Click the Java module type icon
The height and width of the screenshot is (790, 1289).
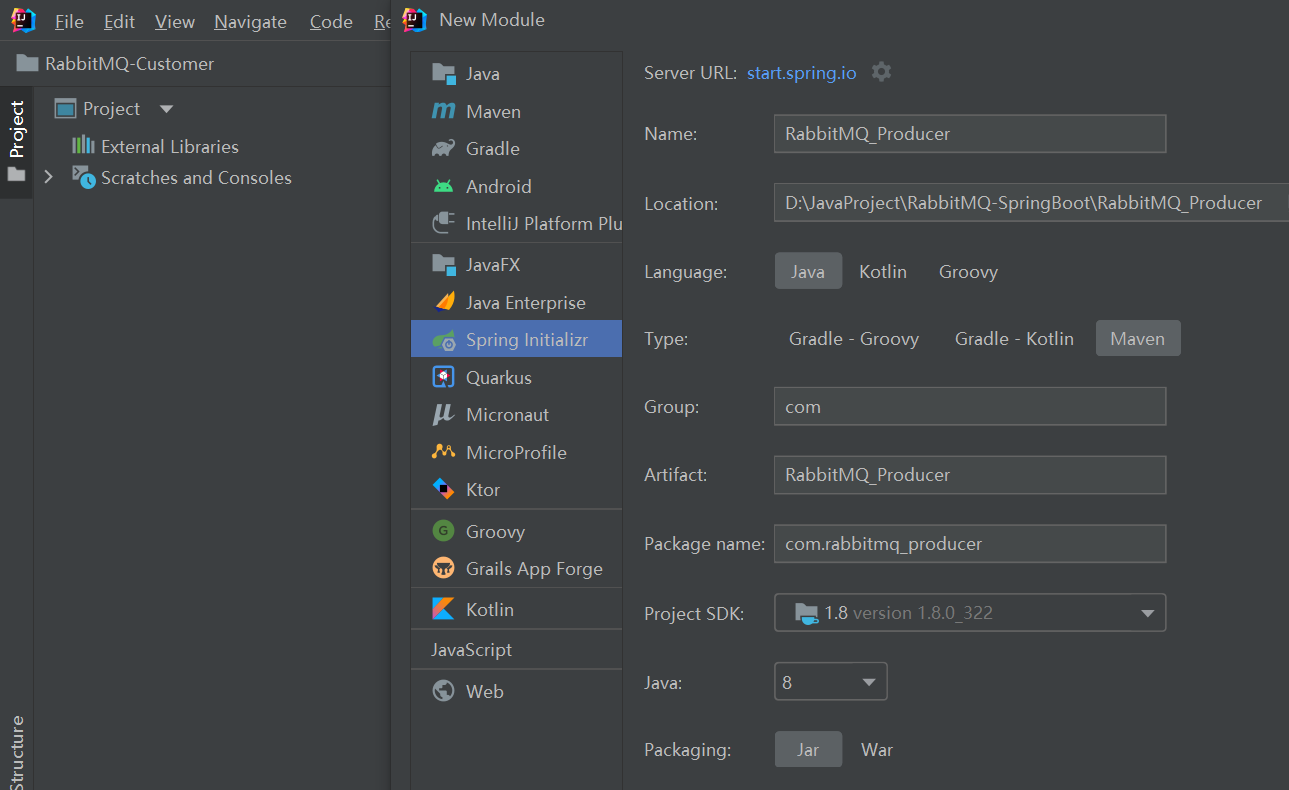coord(443,73)
